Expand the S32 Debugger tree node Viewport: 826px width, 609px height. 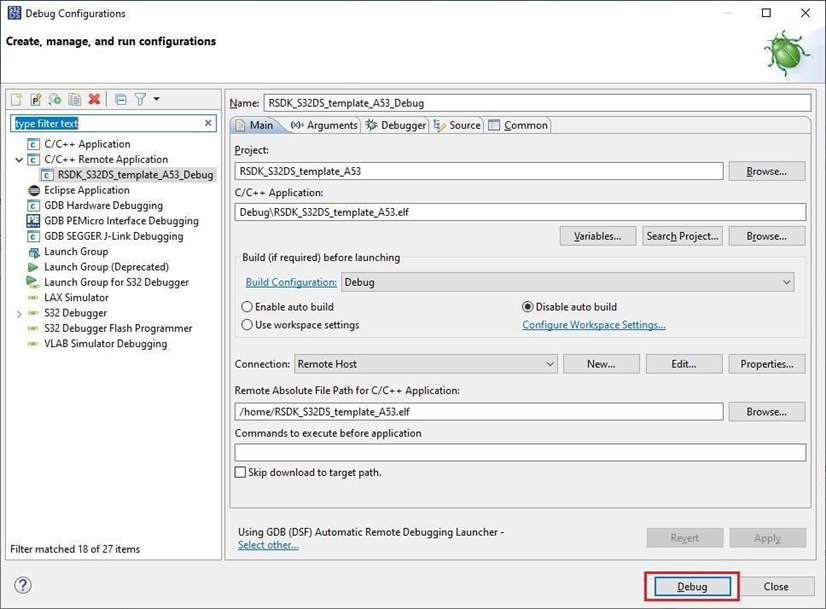(x=19, y=313)
